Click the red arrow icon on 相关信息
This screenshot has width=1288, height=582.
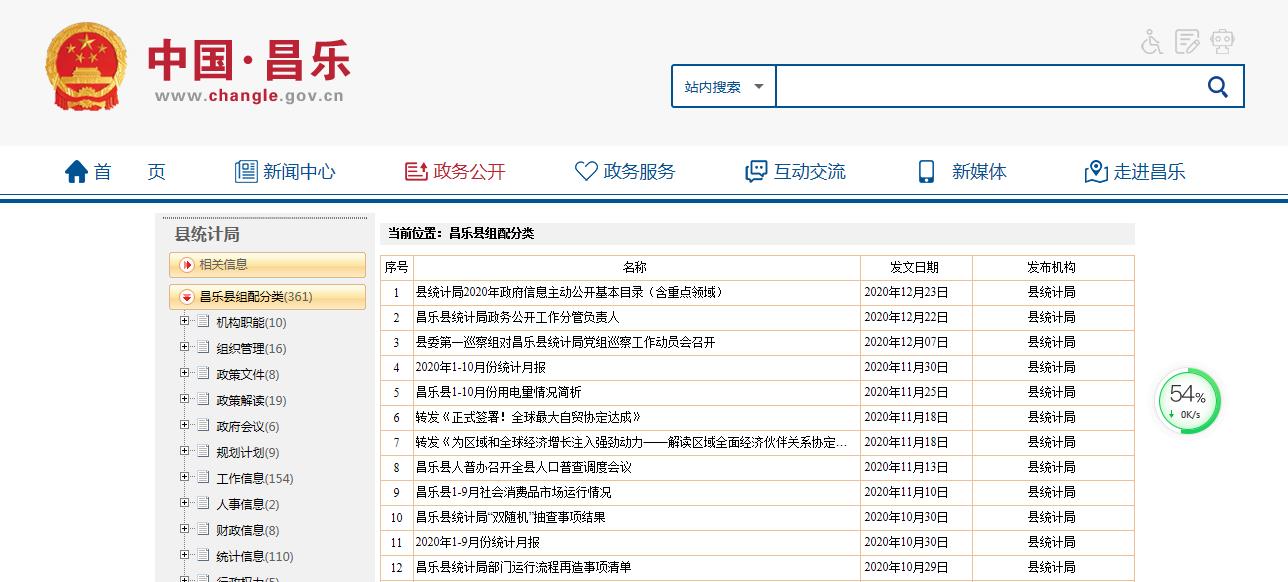pos(187,265)
